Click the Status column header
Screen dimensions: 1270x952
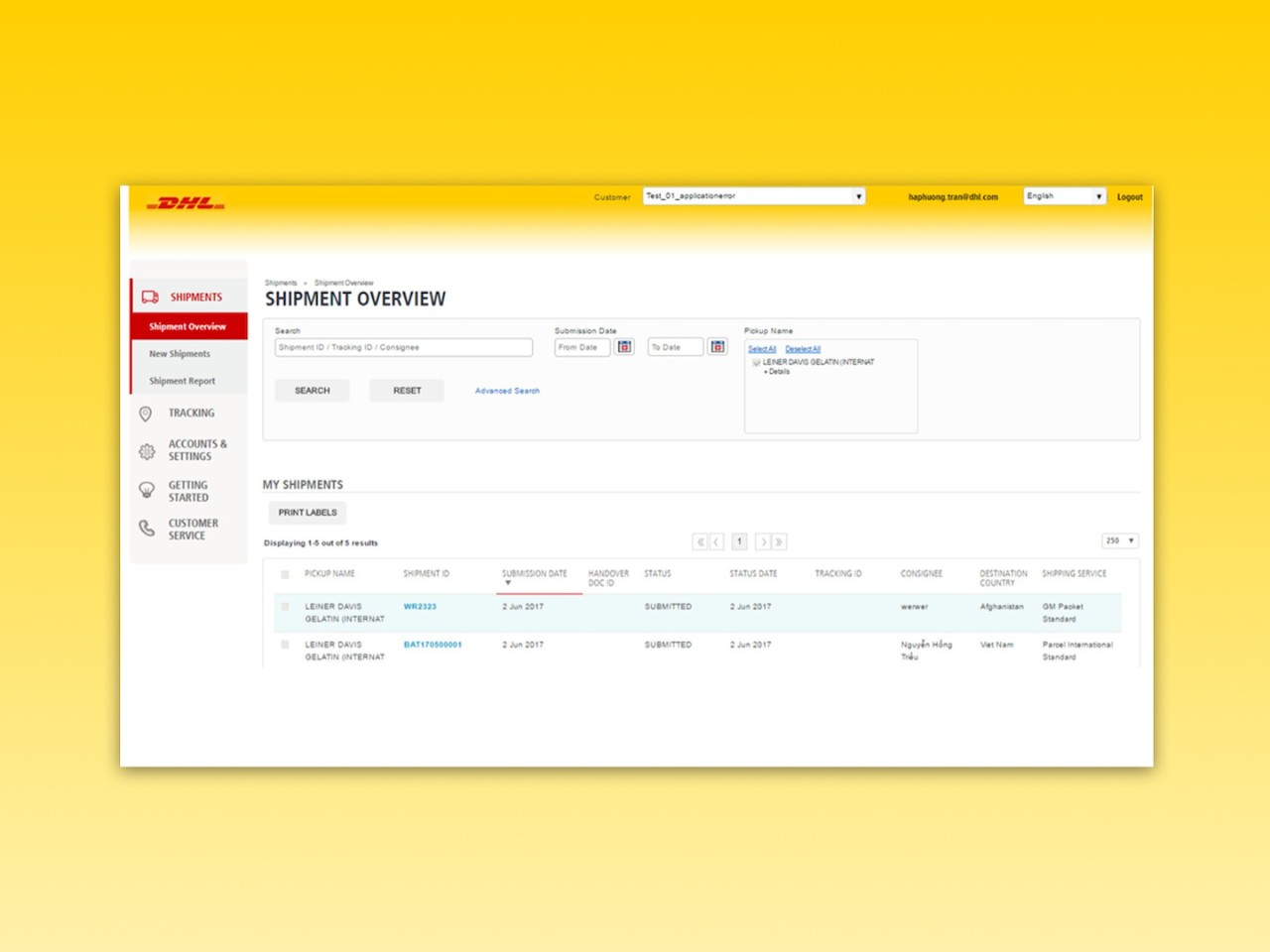tap(658, 574)
